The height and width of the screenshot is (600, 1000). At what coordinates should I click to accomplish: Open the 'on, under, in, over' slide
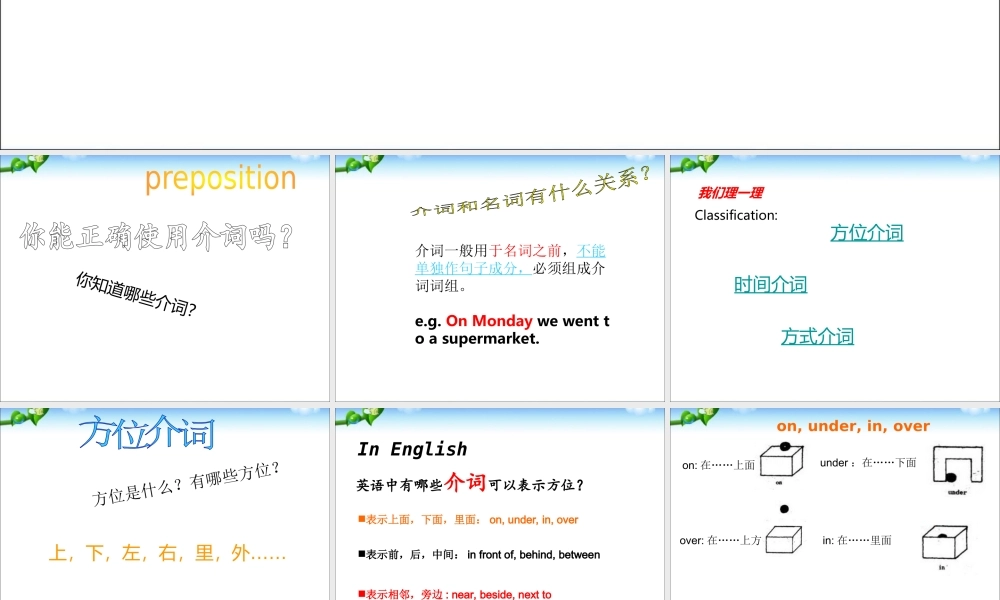(835, 504)
